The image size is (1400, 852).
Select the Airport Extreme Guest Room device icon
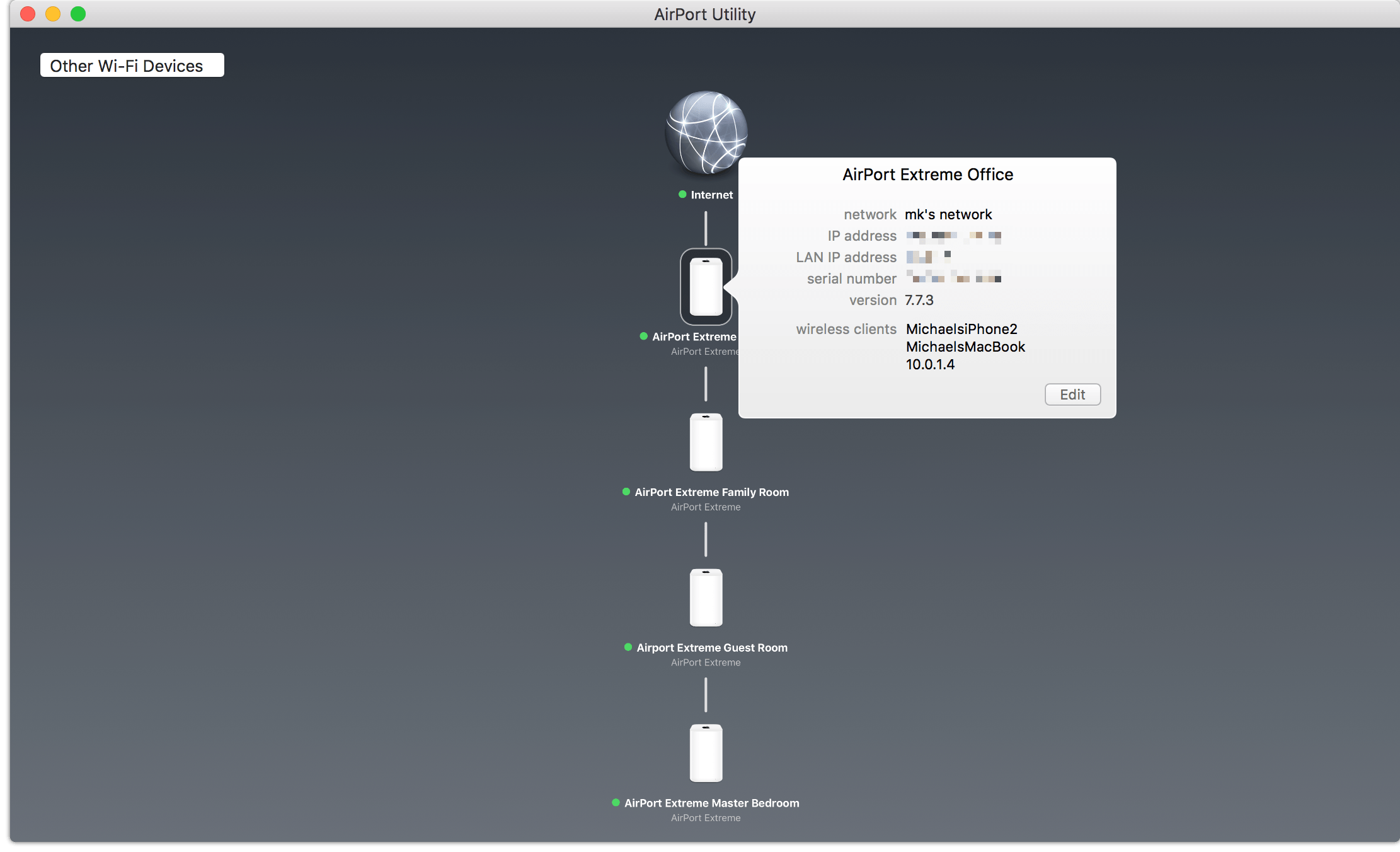coord(706,597)
